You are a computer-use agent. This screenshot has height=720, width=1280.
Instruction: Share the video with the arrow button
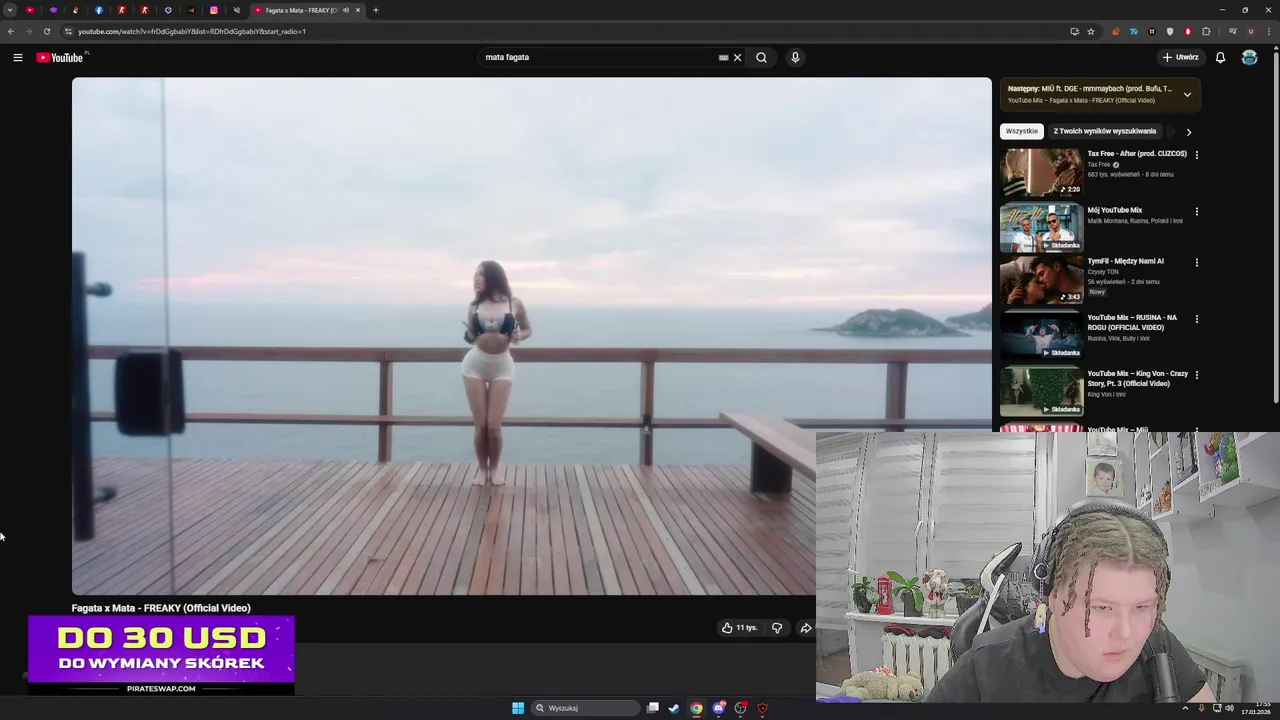click(x=805, y=628)
